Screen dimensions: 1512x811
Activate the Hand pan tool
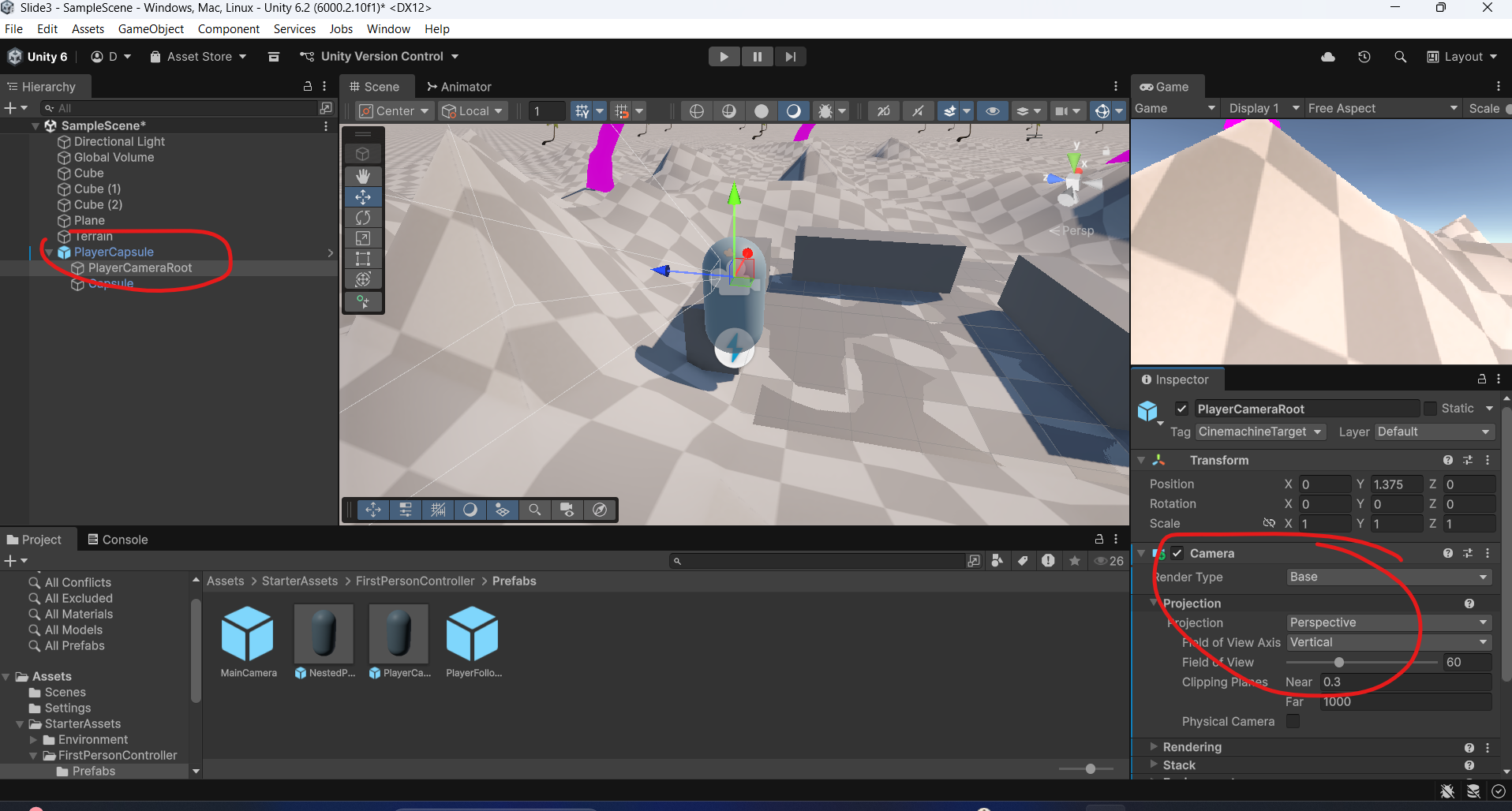pos(363,175)
